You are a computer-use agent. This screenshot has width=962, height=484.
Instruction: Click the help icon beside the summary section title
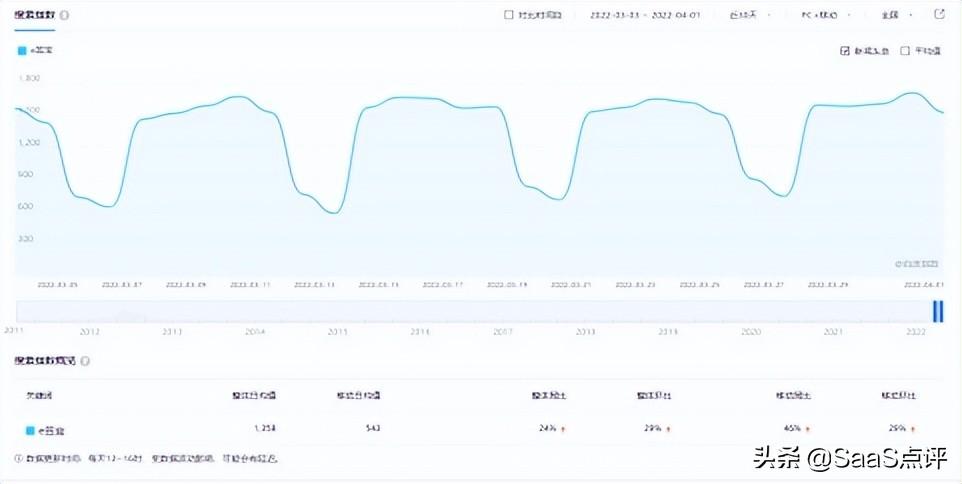85,361
